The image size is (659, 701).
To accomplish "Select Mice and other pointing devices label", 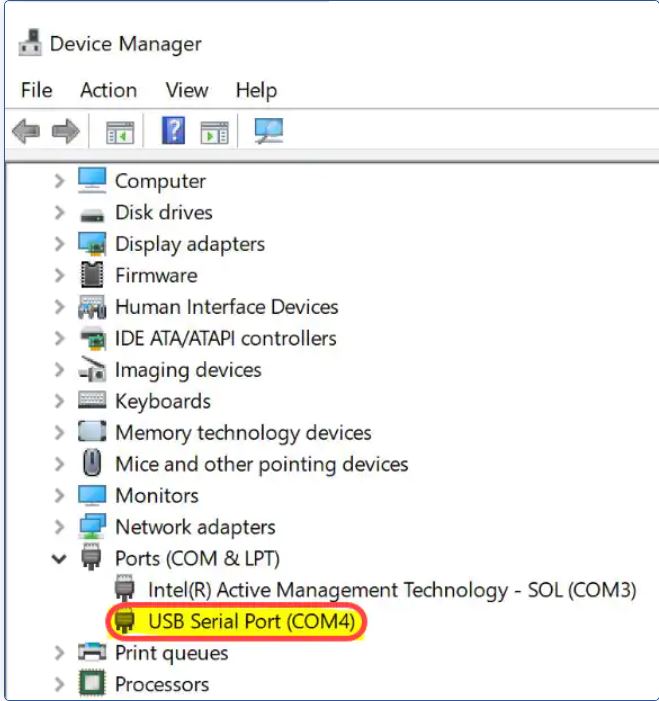I will pos(262,465).
